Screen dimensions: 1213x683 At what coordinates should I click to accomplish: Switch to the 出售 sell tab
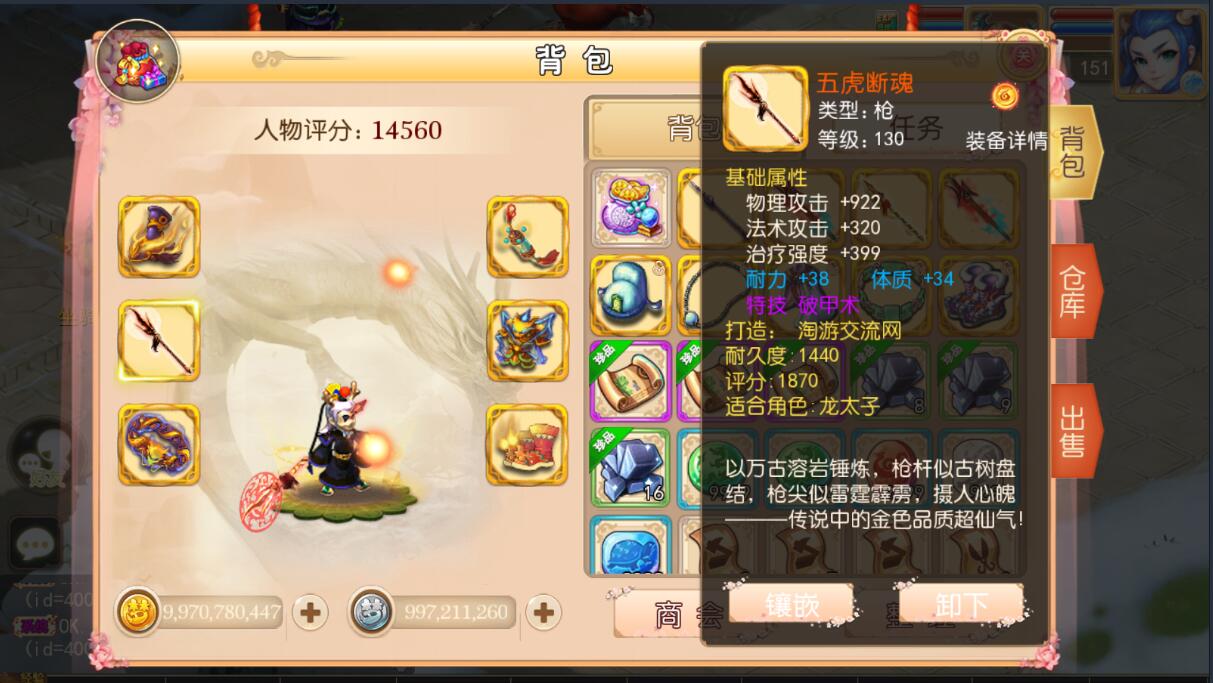click(1076, 431)
